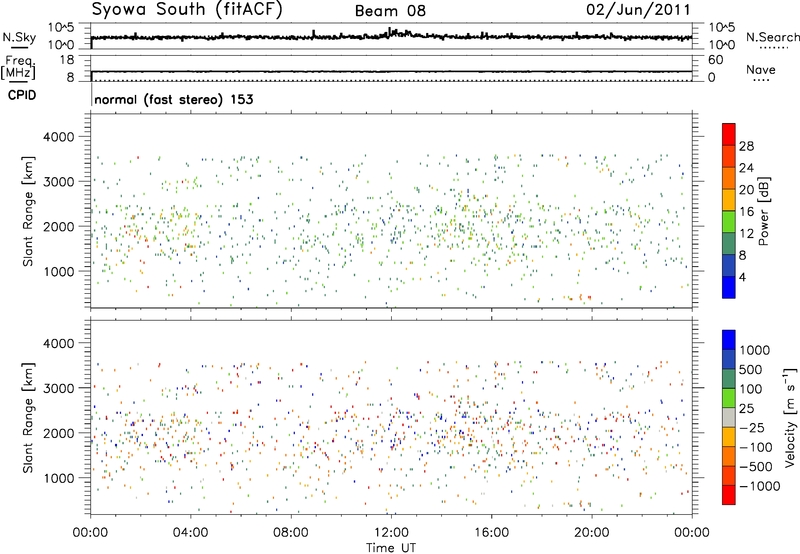Pick the yellow -25 to -100 velocity segment
This screenshot has width=800, height=554.
click(729, 437)
